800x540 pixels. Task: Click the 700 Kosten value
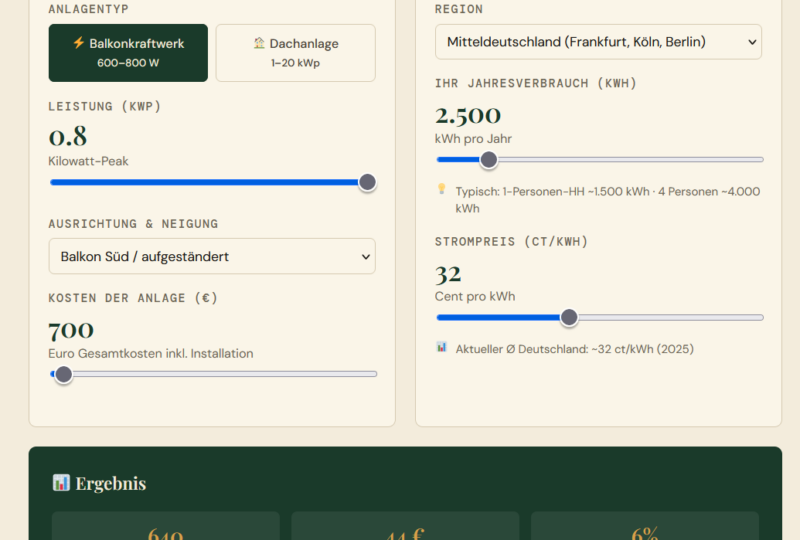(x=71, y=330)
